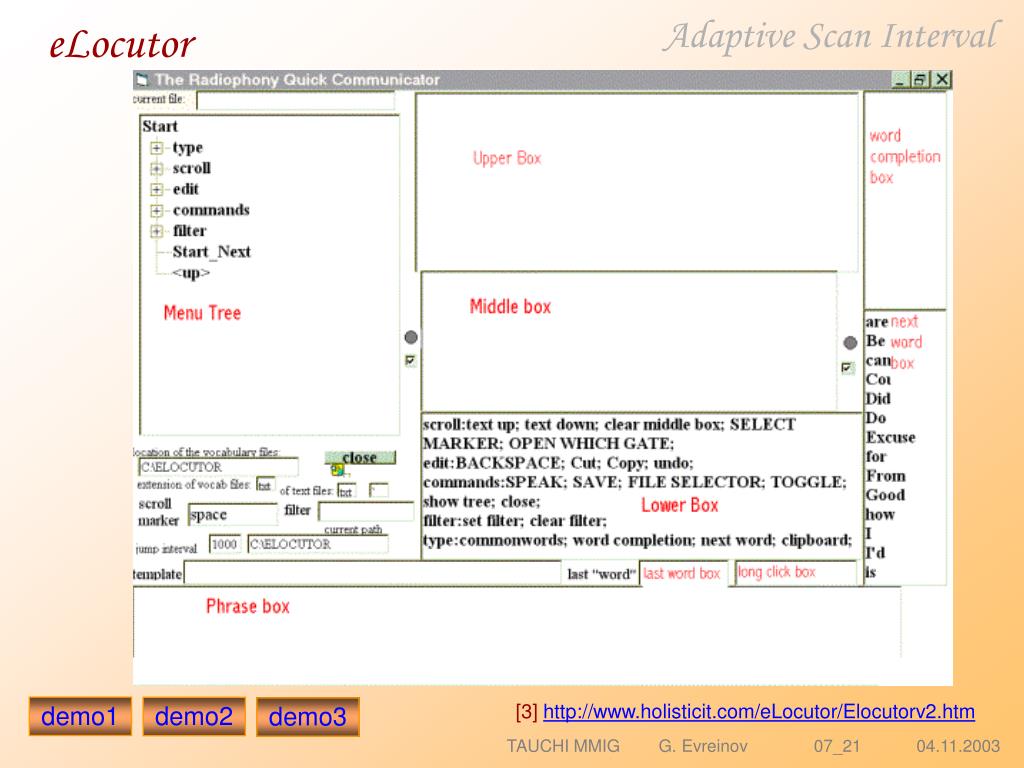Screen dimensions: 1024x768
Task: Open the demo1 button
Action: [x=80, y=716]
